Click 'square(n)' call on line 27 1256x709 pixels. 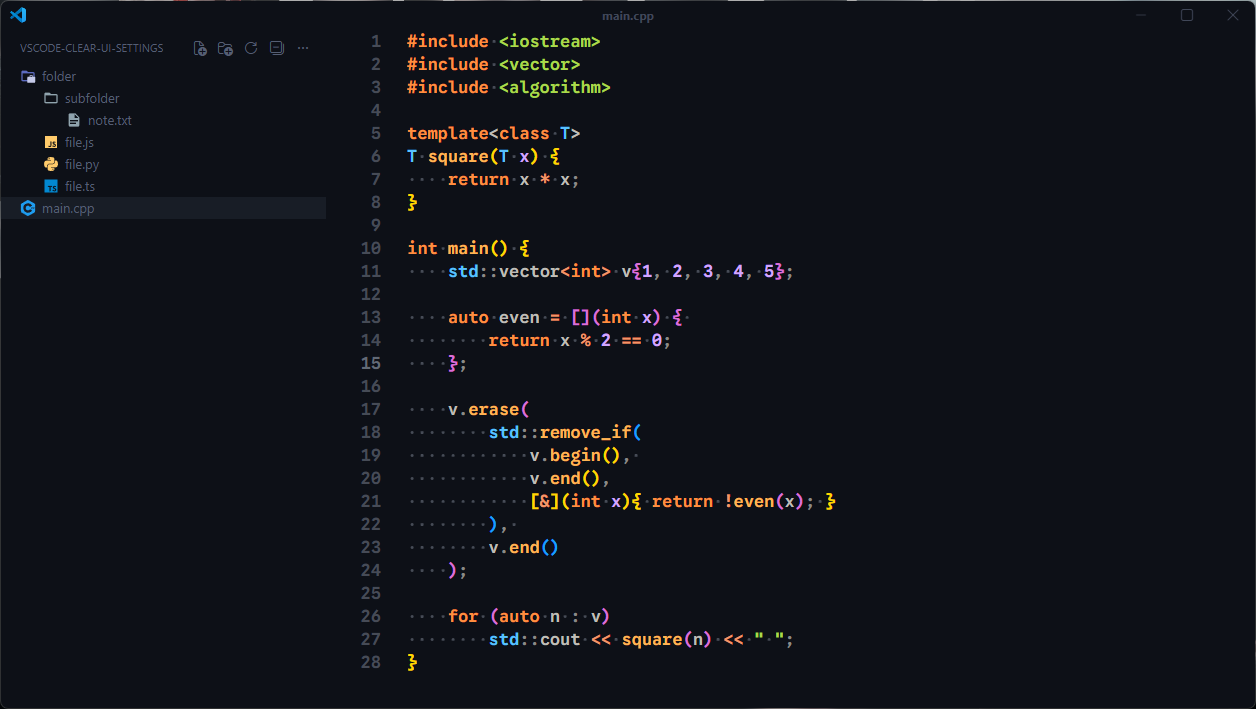(x=667, y=639)
